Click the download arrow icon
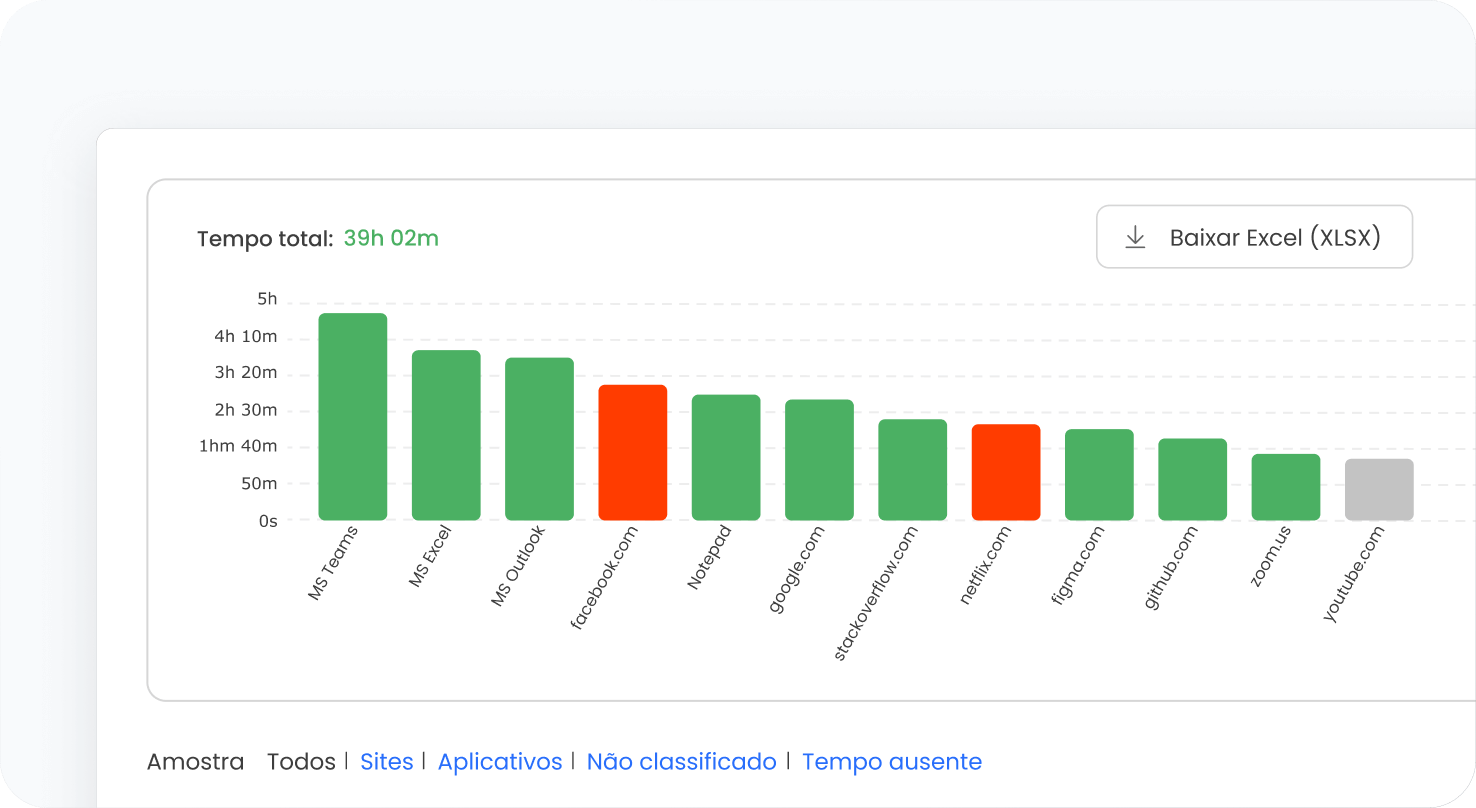The width and height of the screenshot is (1476, 808). pyautogui.click(x=1135, y=238)
